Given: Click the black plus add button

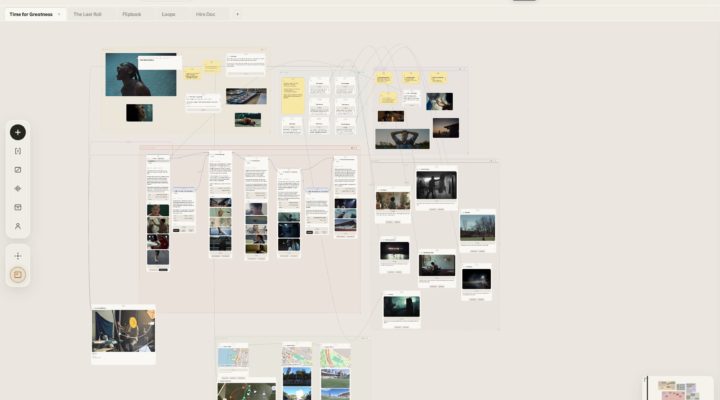Looking at the screenshot, I should (x=18, y=132).
